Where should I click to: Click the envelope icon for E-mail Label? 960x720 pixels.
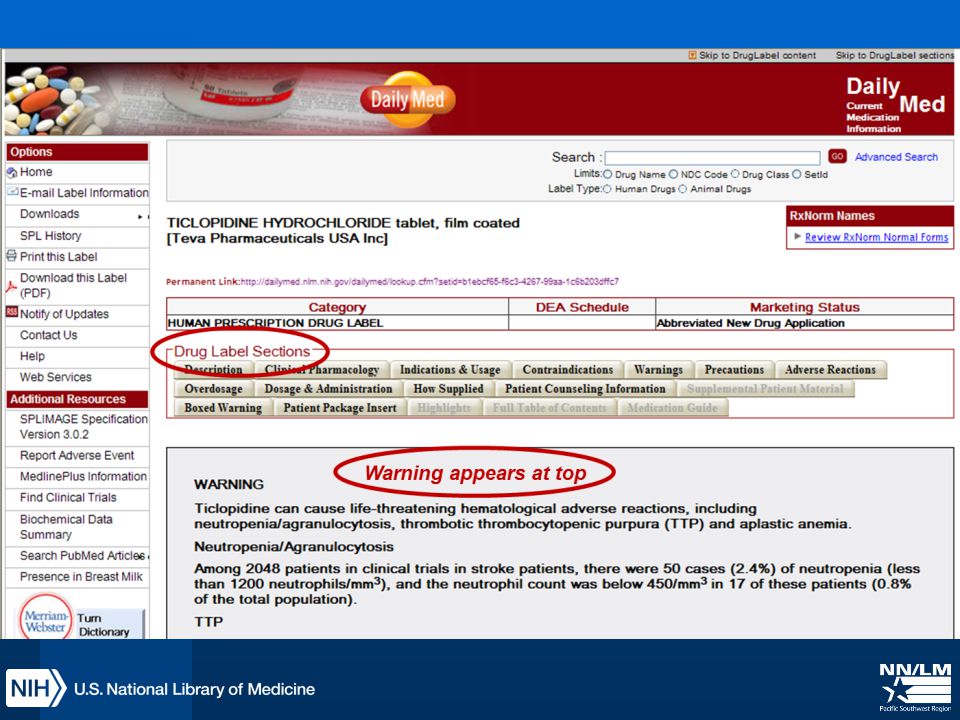pyautogui.click(x=12, y=192)
